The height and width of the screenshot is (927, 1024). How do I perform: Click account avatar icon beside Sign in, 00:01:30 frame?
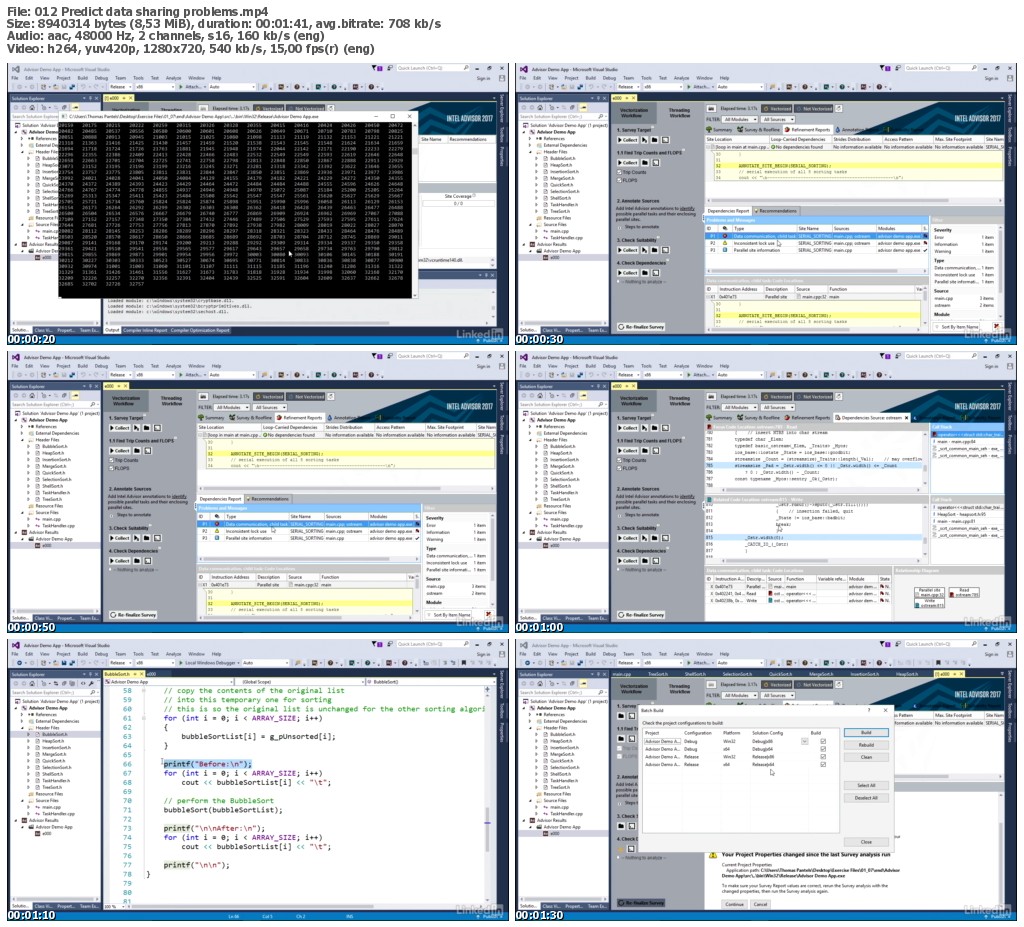coord(1010,654)
